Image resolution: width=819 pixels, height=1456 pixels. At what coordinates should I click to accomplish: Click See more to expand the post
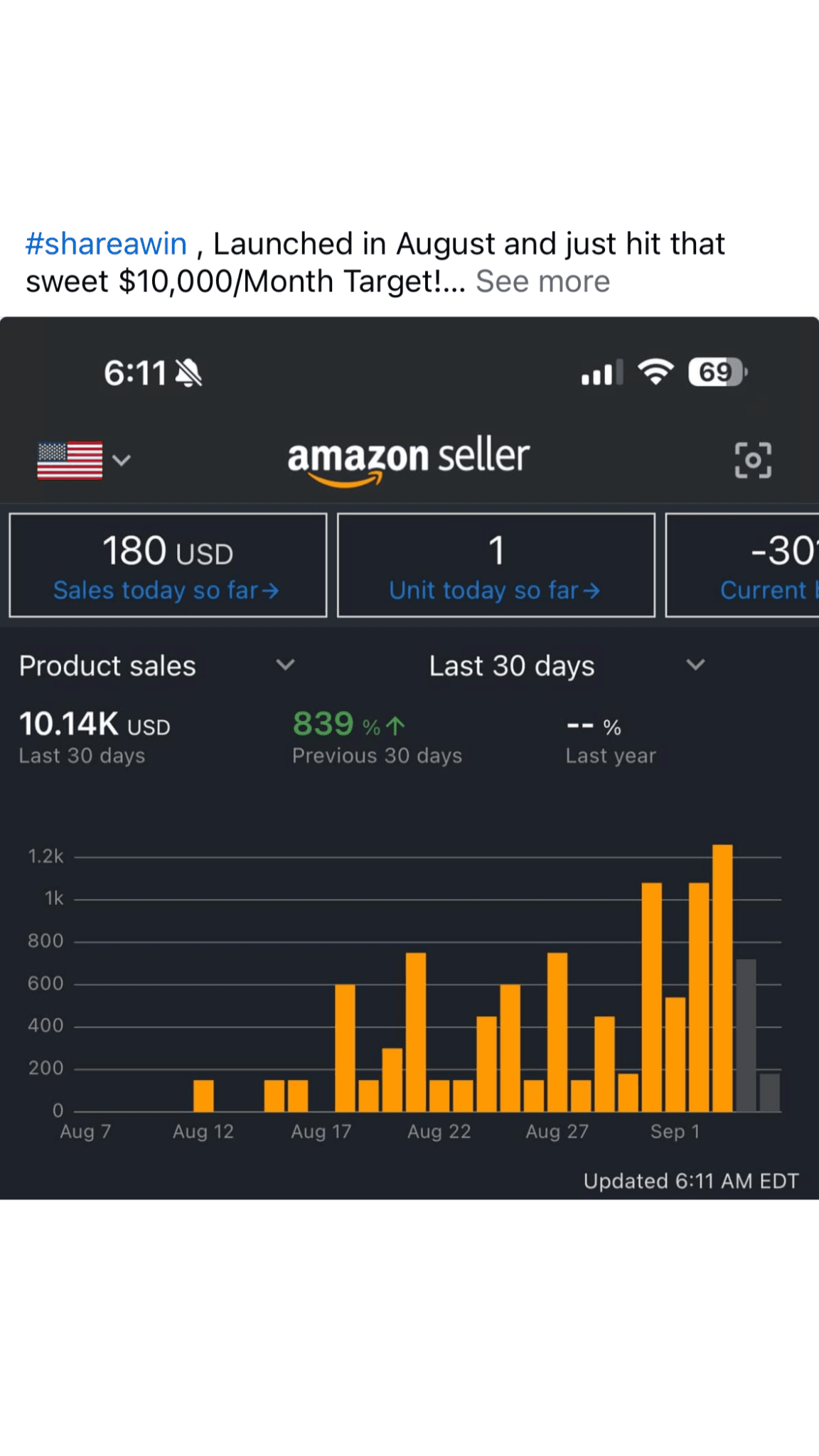(542, 282)
